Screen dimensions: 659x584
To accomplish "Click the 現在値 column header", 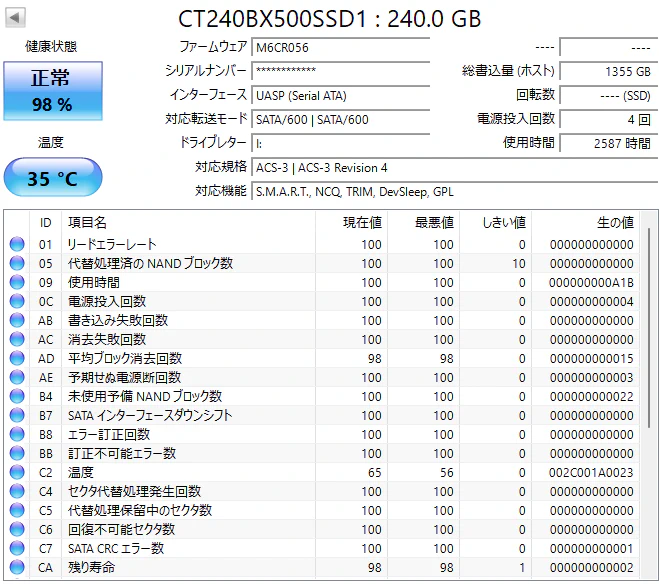I will pos(351,222).
